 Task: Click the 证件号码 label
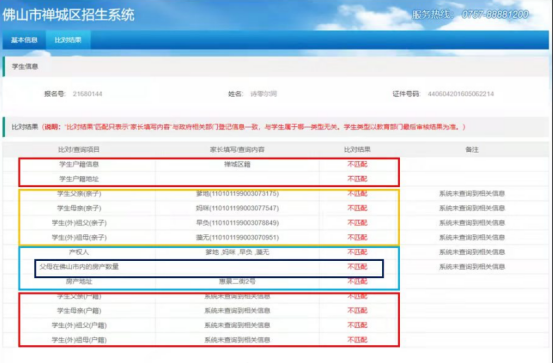click(x=406, y=94)
